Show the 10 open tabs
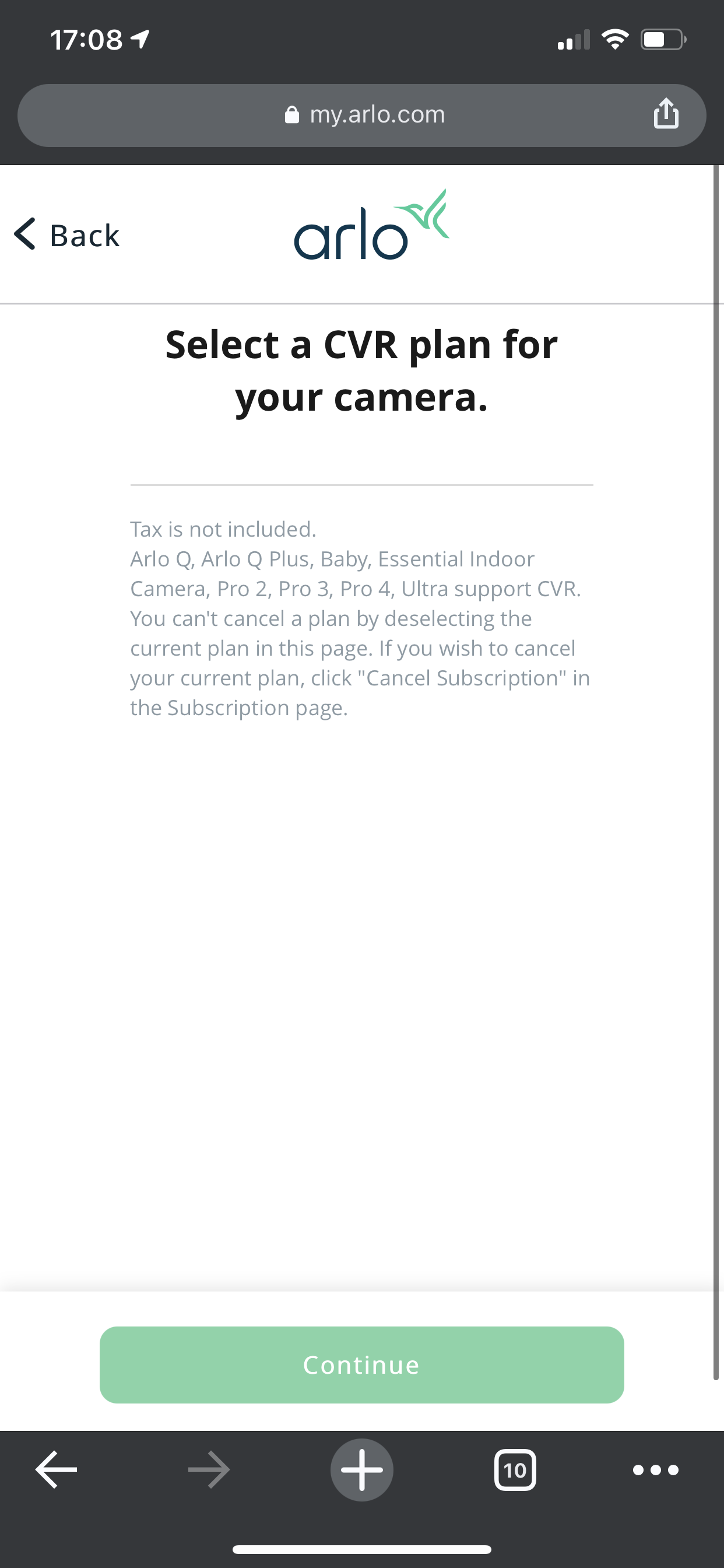 pyautogui.click(x=515, y=1470)
